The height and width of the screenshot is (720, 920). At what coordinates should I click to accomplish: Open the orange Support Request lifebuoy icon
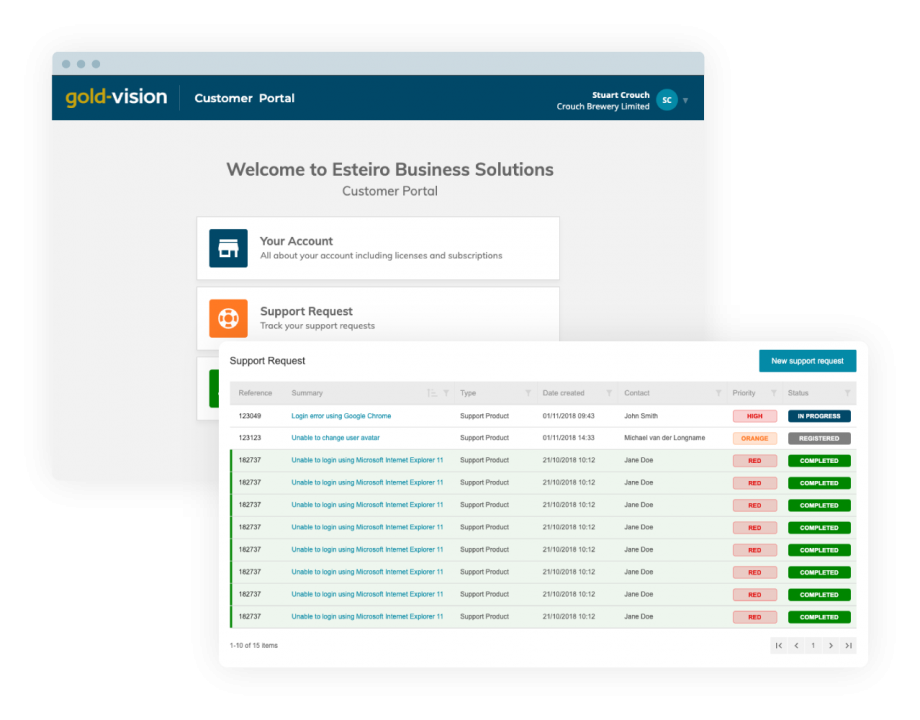coord(228,319)
